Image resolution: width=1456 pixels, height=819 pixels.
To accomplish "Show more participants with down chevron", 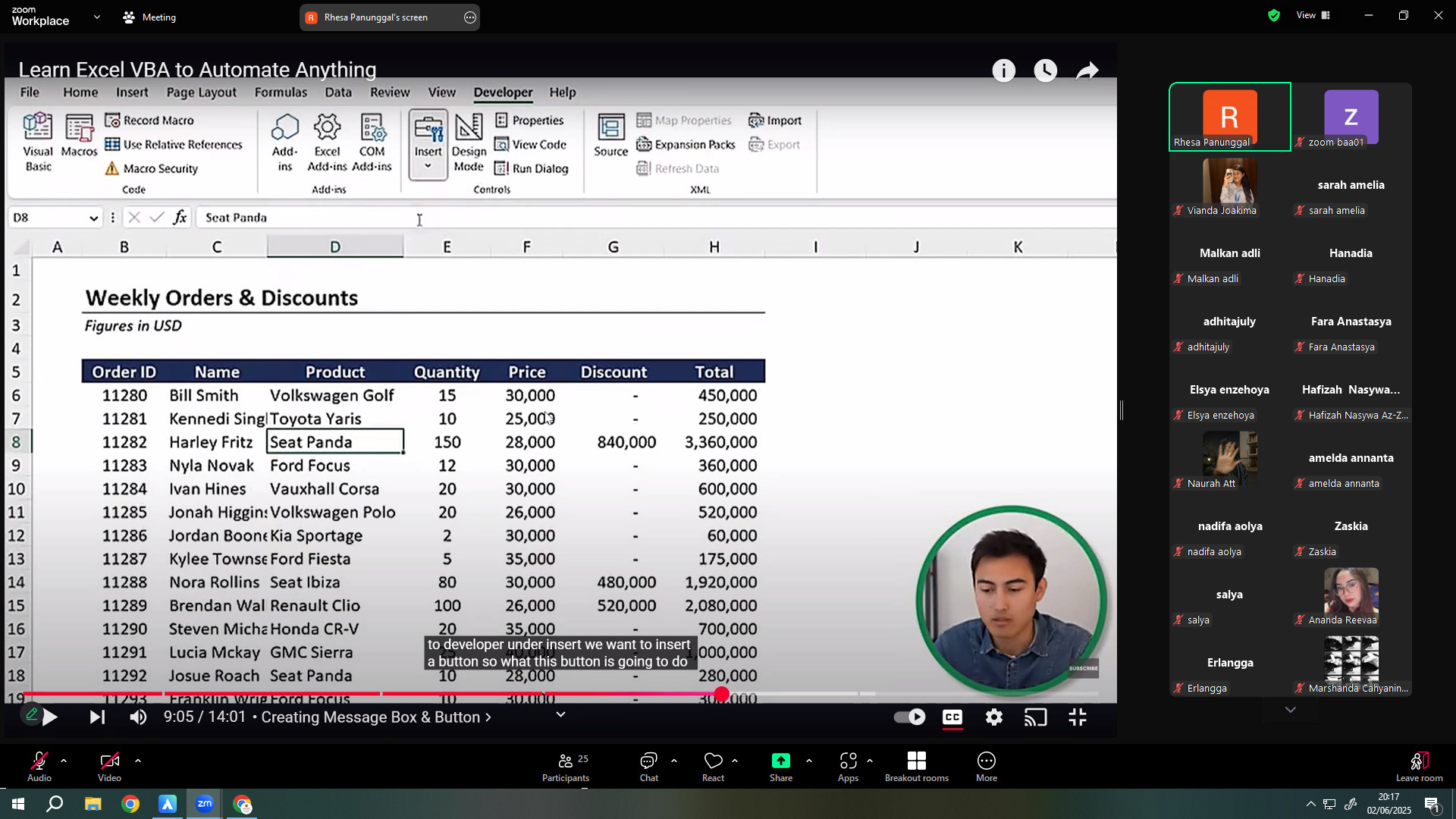I will [1291, 711].
